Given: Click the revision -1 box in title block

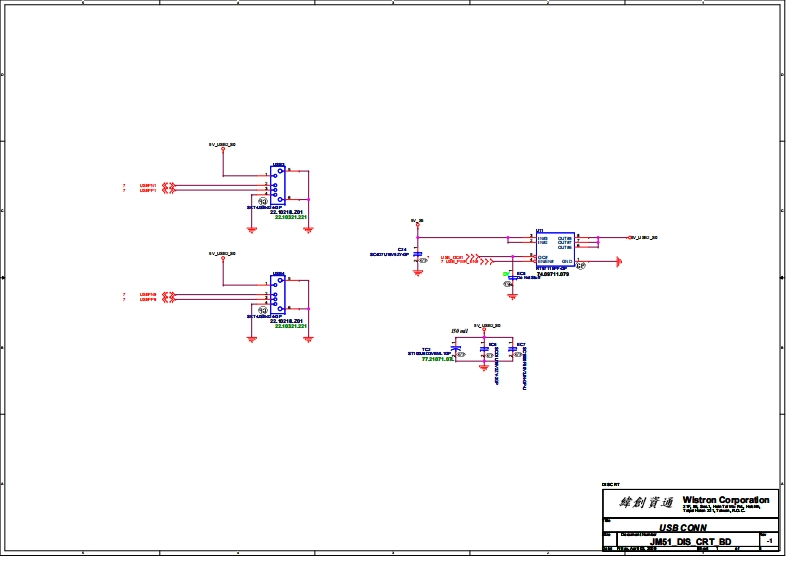Looking at the screenshot, I should [x=768, y=540].
